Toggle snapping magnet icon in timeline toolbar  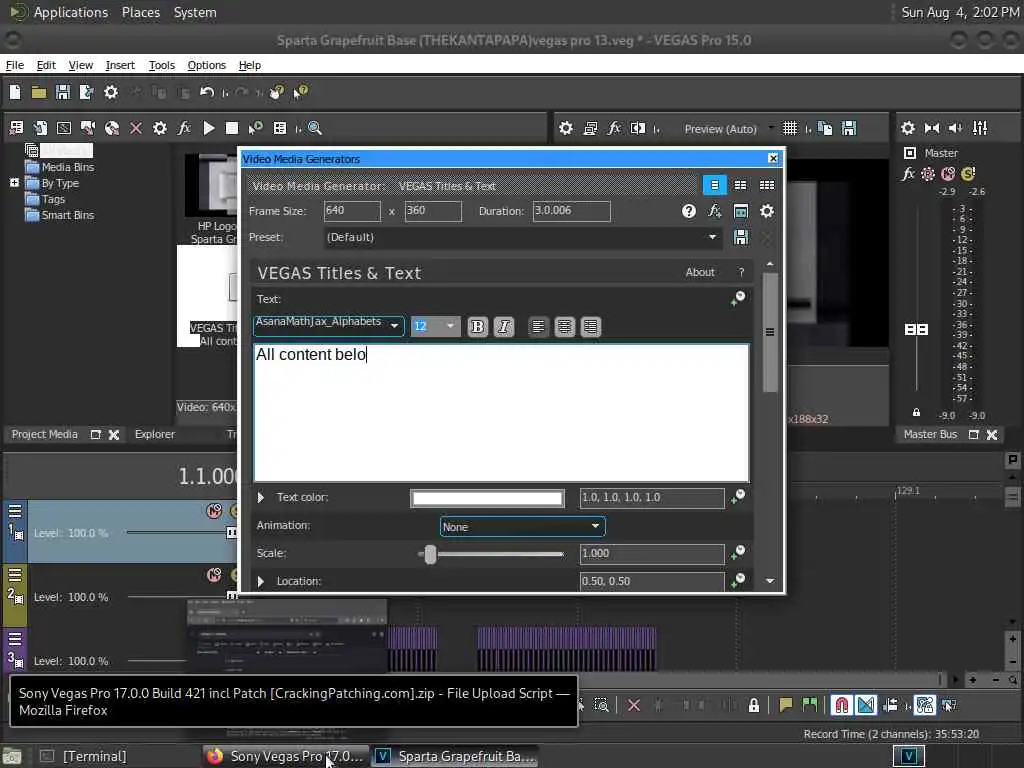point(842,705)
